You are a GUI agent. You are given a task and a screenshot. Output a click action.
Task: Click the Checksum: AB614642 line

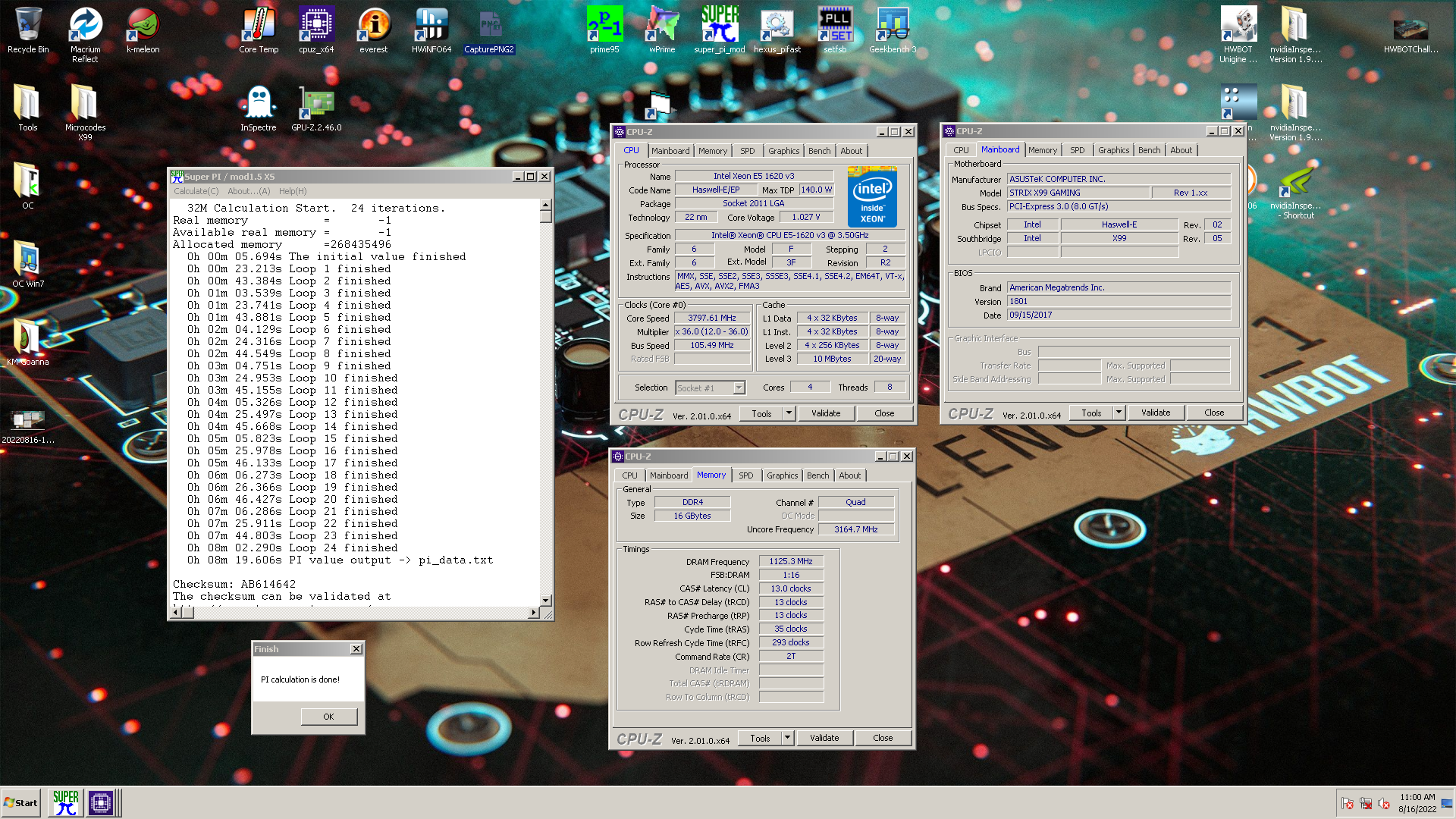234,584
